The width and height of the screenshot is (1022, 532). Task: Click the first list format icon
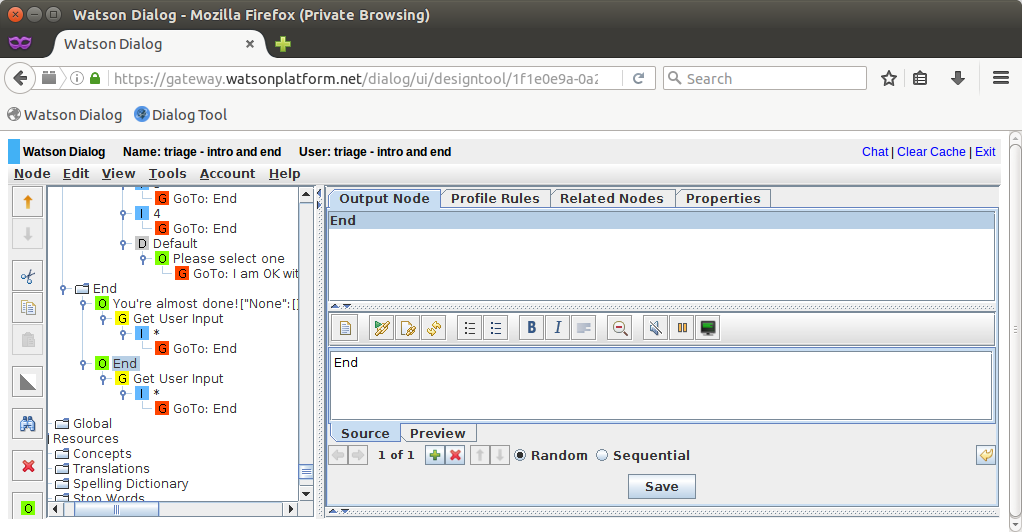[469, 328]
